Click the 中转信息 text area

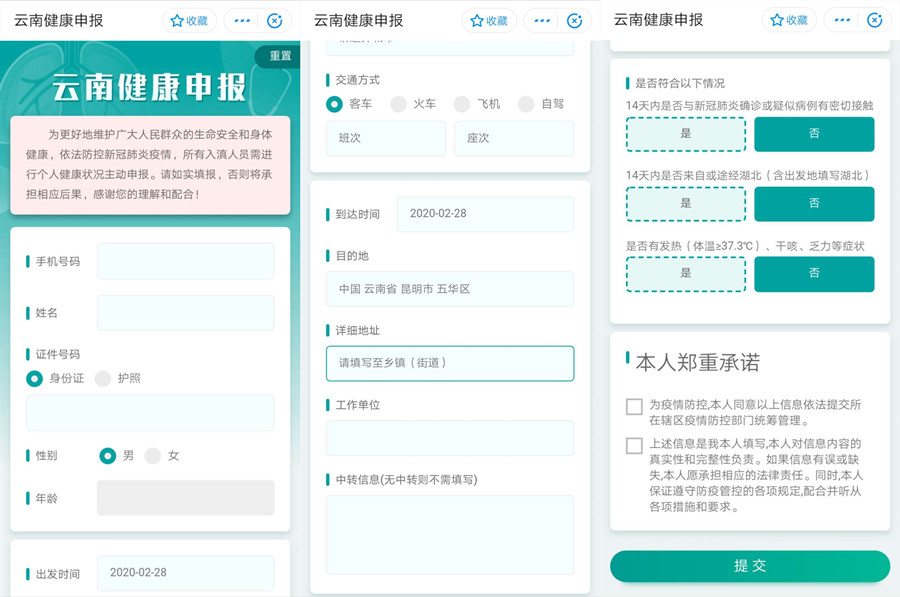point(450,534)
